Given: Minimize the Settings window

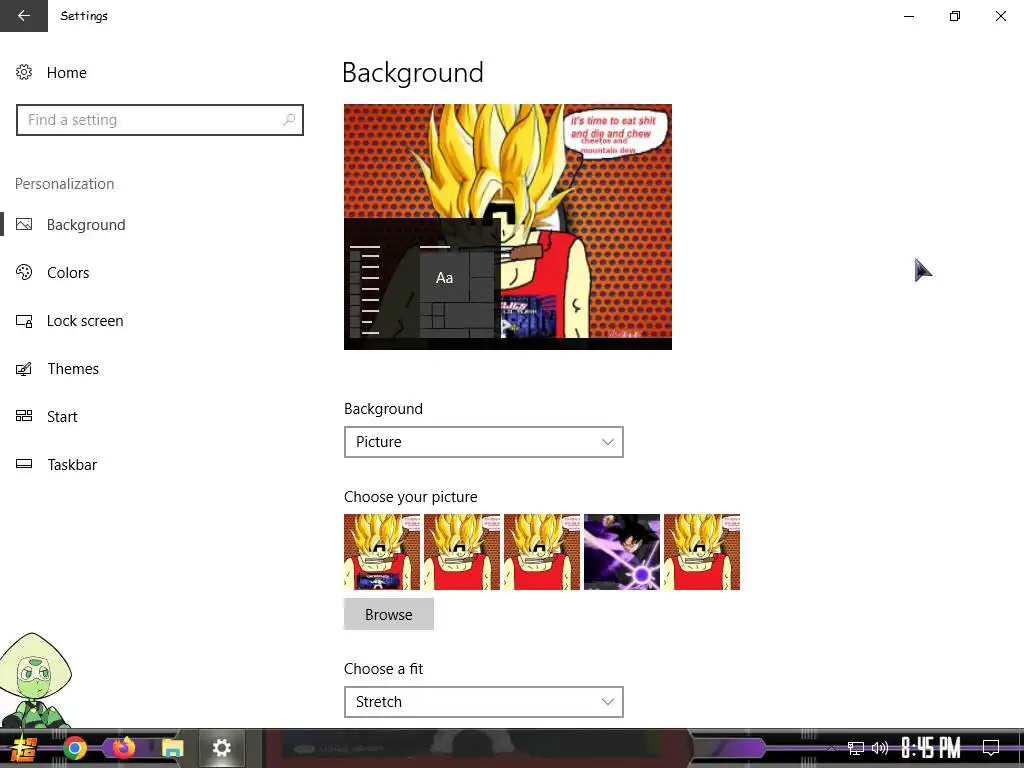Looking at the screenshot, I should click(908, 16).
